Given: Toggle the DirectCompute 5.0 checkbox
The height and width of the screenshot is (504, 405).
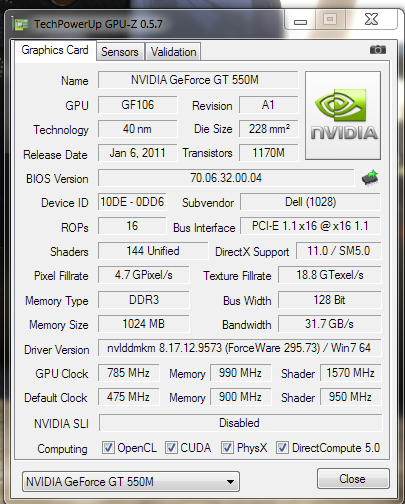Looking at the screenshot, I should (x=282, y=447).
